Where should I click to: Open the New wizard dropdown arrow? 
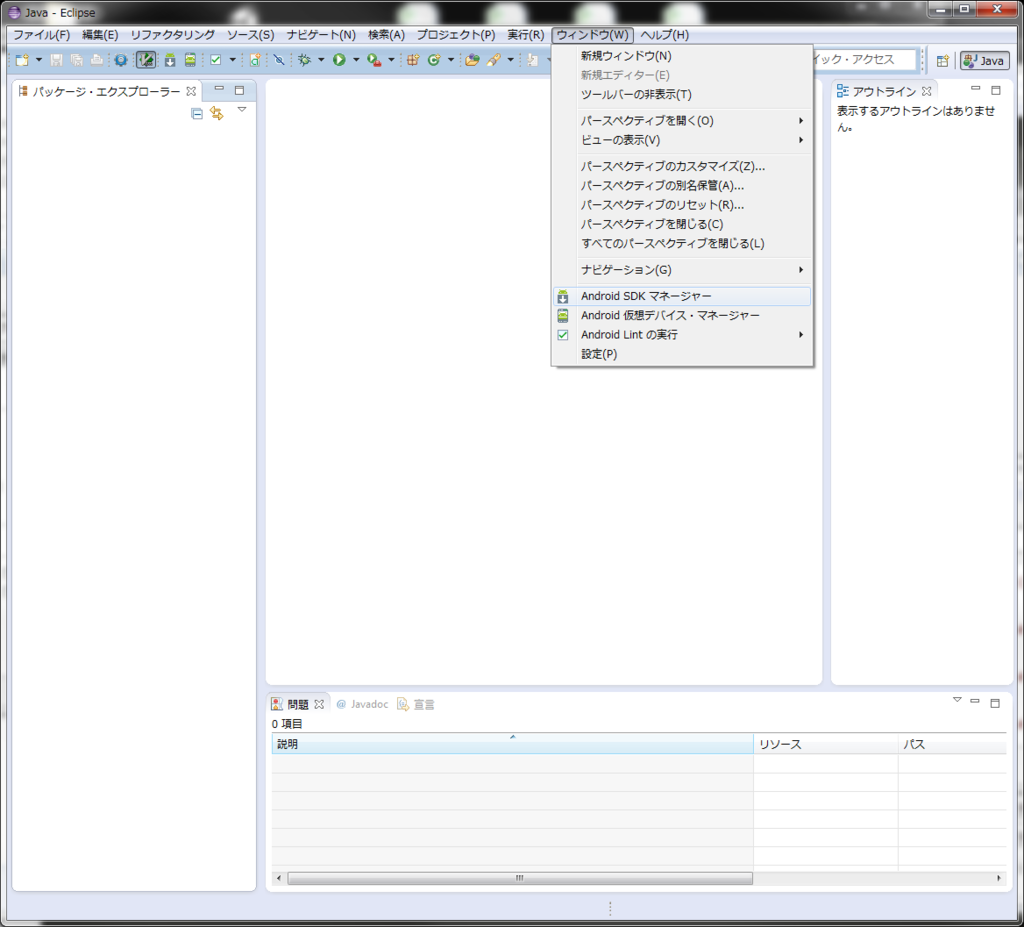click(x=38, y=61)
